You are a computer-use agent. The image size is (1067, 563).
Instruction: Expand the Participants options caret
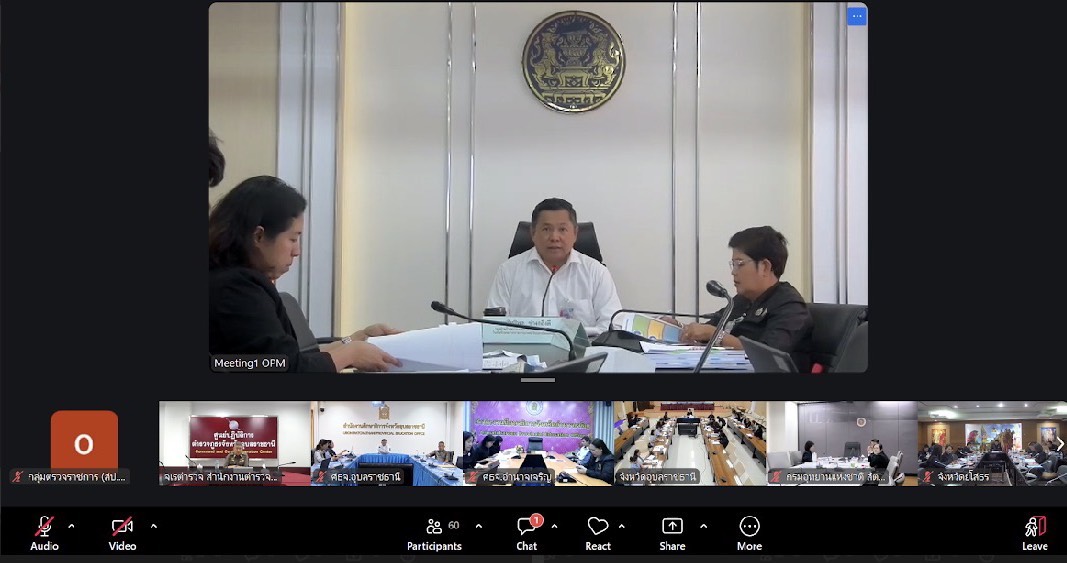(x=478, y=525)
